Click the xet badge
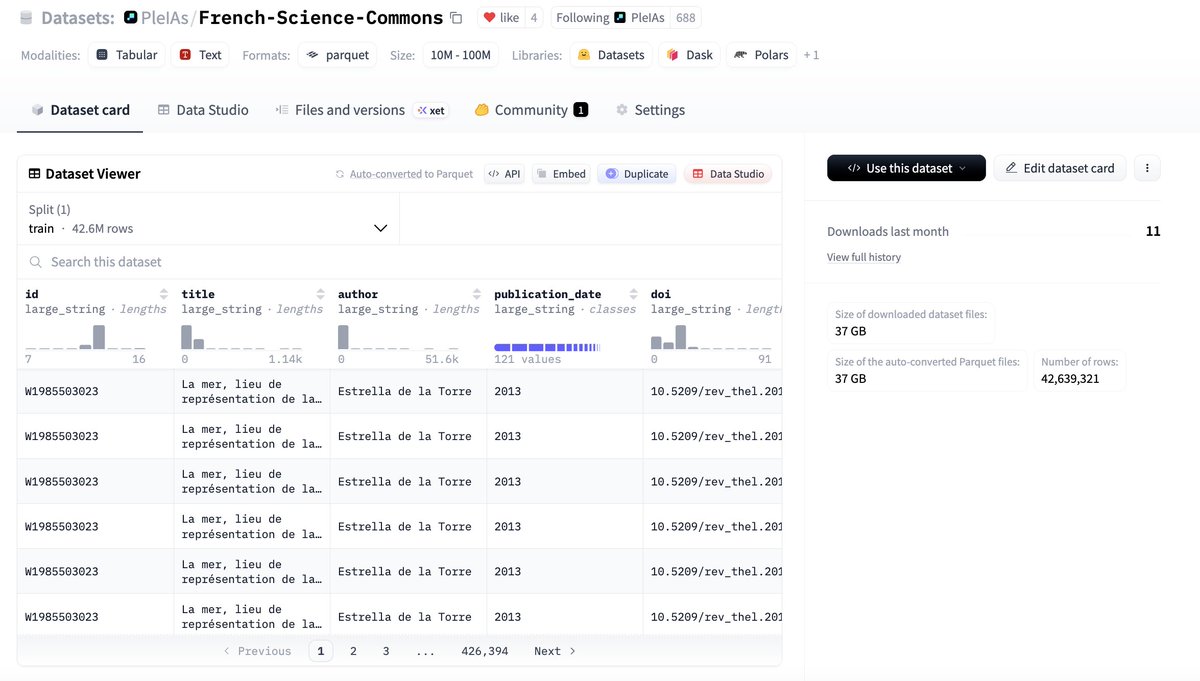 click(431, 110)
